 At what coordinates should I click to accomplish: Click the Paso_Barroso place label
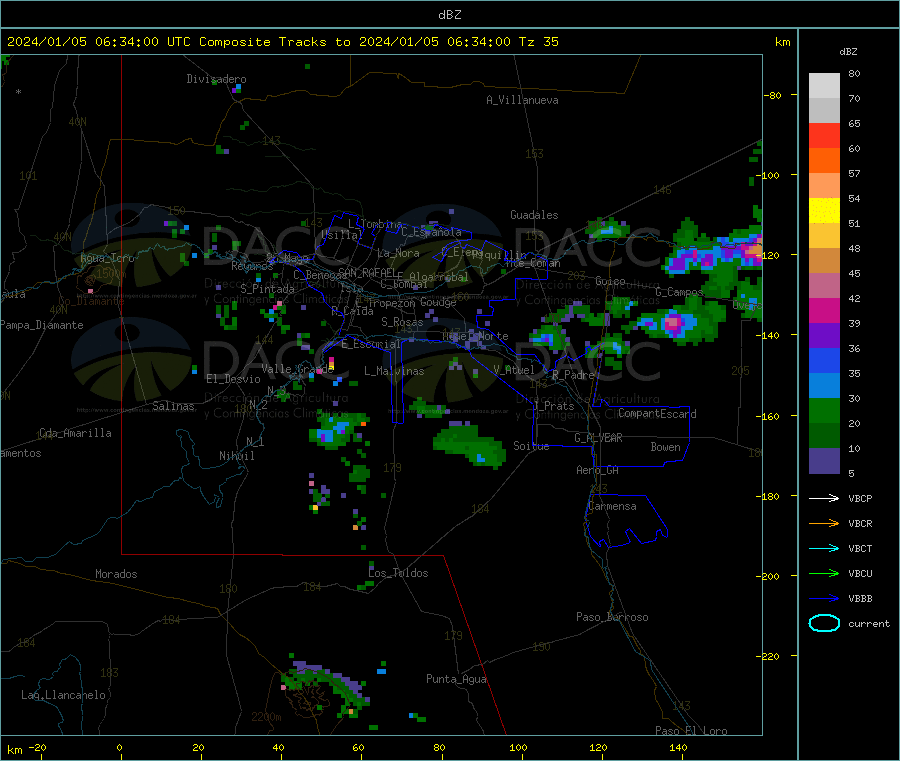point(612,617)
